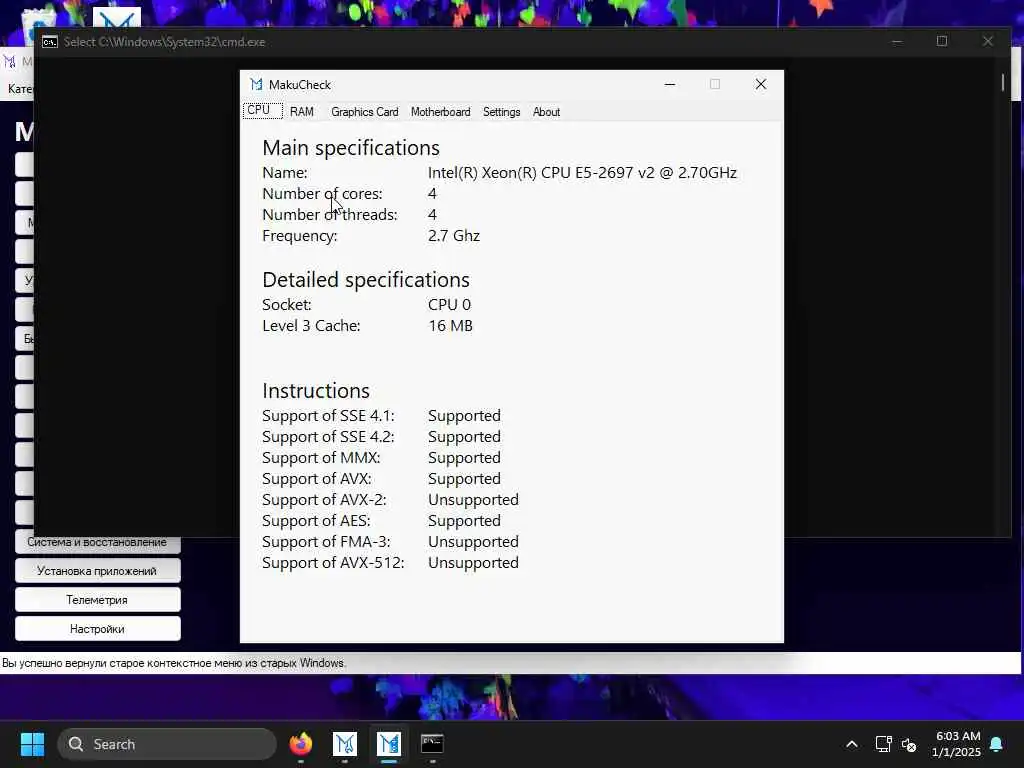Open the Settings tab in MakuCheck
Screen dimensions: 1024x768
pyautogui.click(x=502, y=112)
